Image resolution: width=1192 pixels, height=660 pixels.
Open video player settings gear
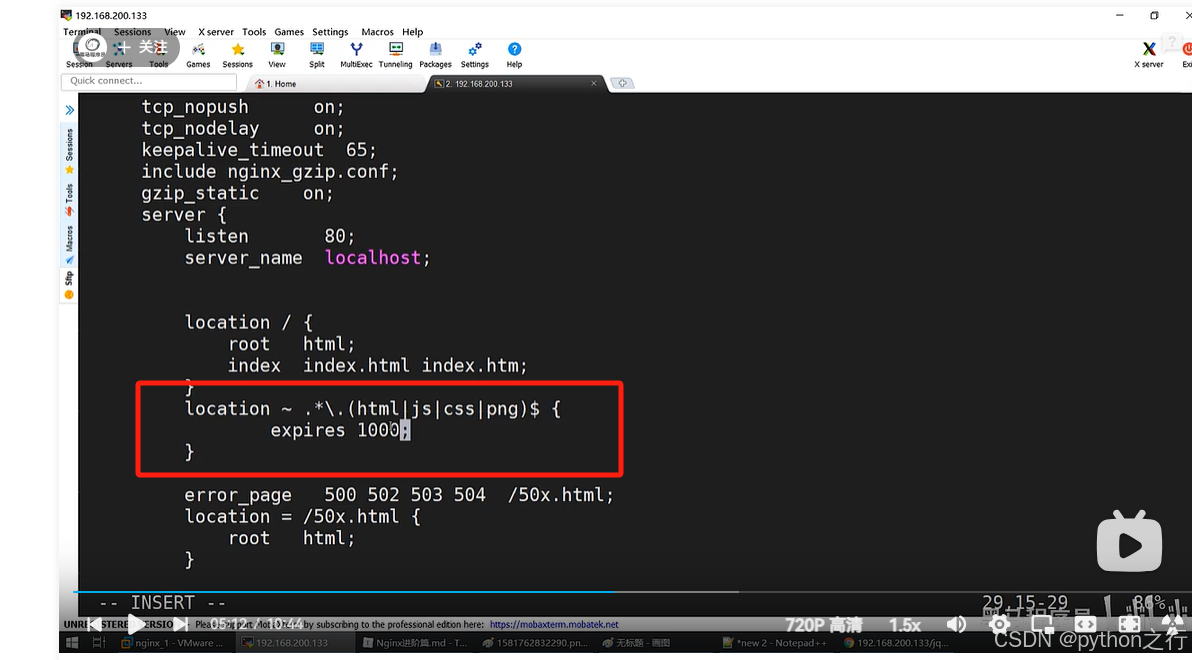click(x=1000, y=625)
